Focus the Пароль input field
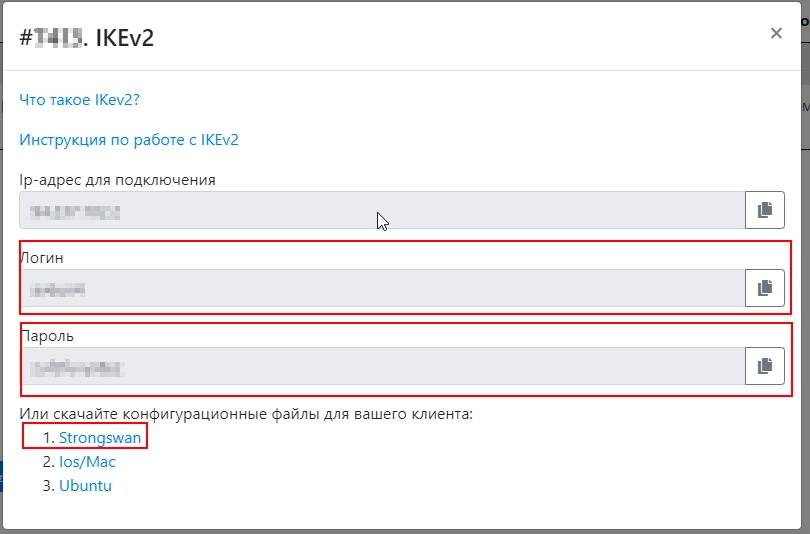This screenshot has height=534, width=810. point(380,366)
